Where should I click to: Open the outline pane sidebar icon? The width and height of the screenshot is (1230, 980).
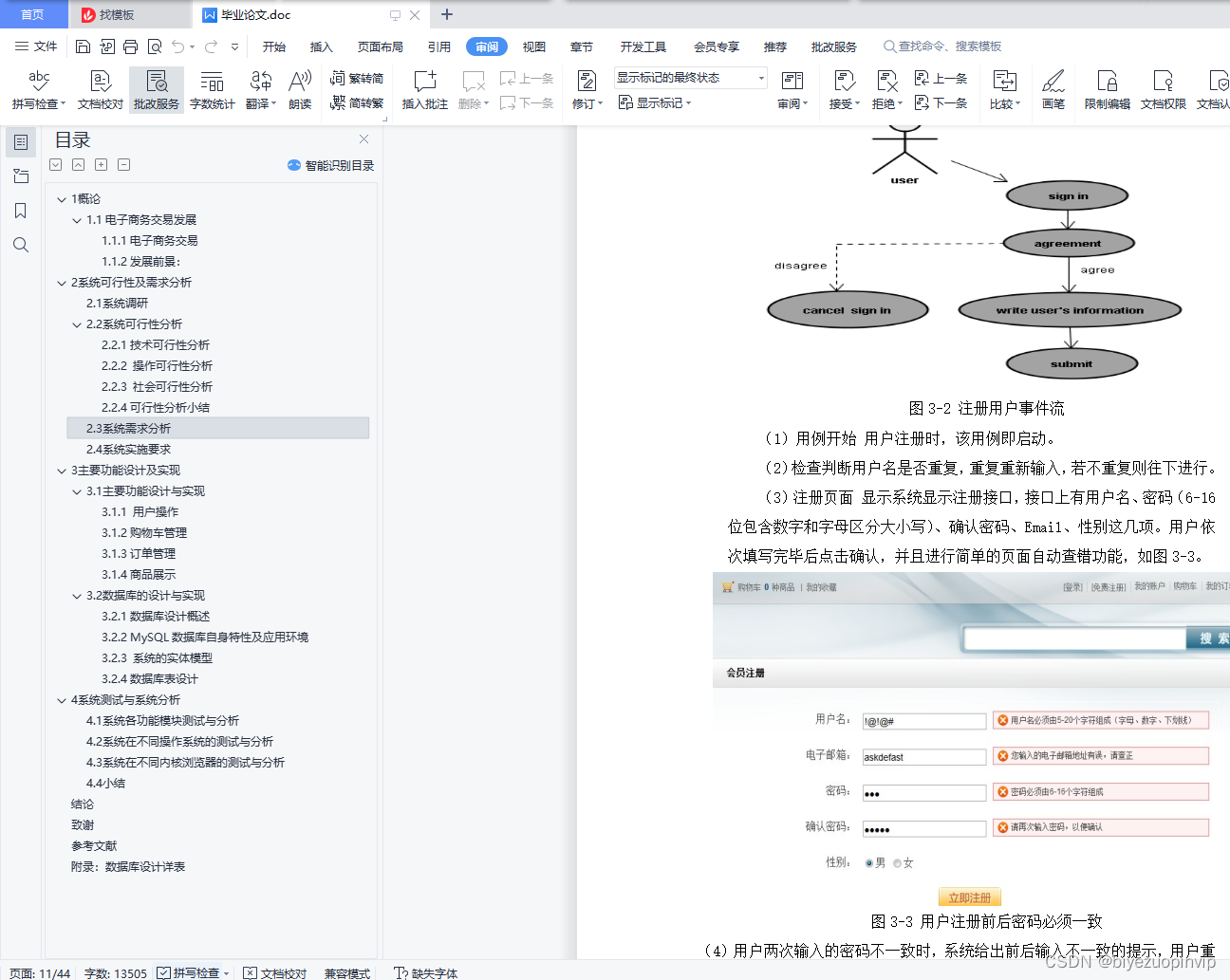tap(21, 141)
